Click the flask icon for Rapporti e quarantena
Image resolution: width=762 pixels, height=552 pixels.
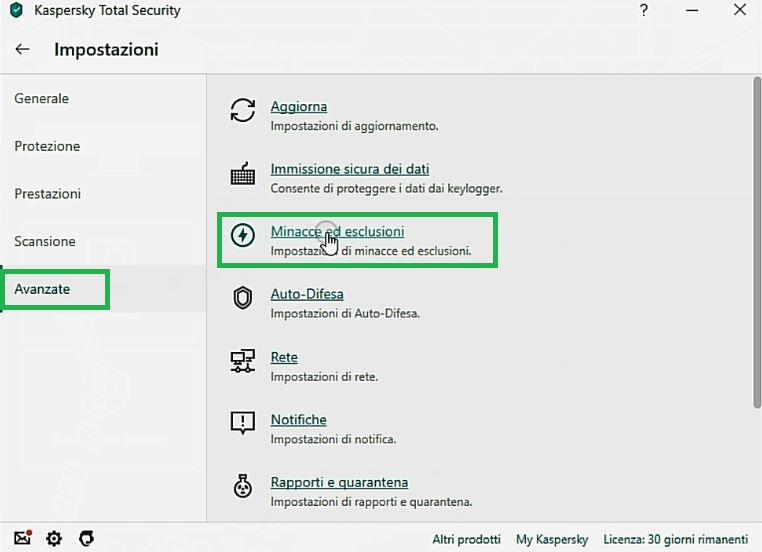(242, 486)
